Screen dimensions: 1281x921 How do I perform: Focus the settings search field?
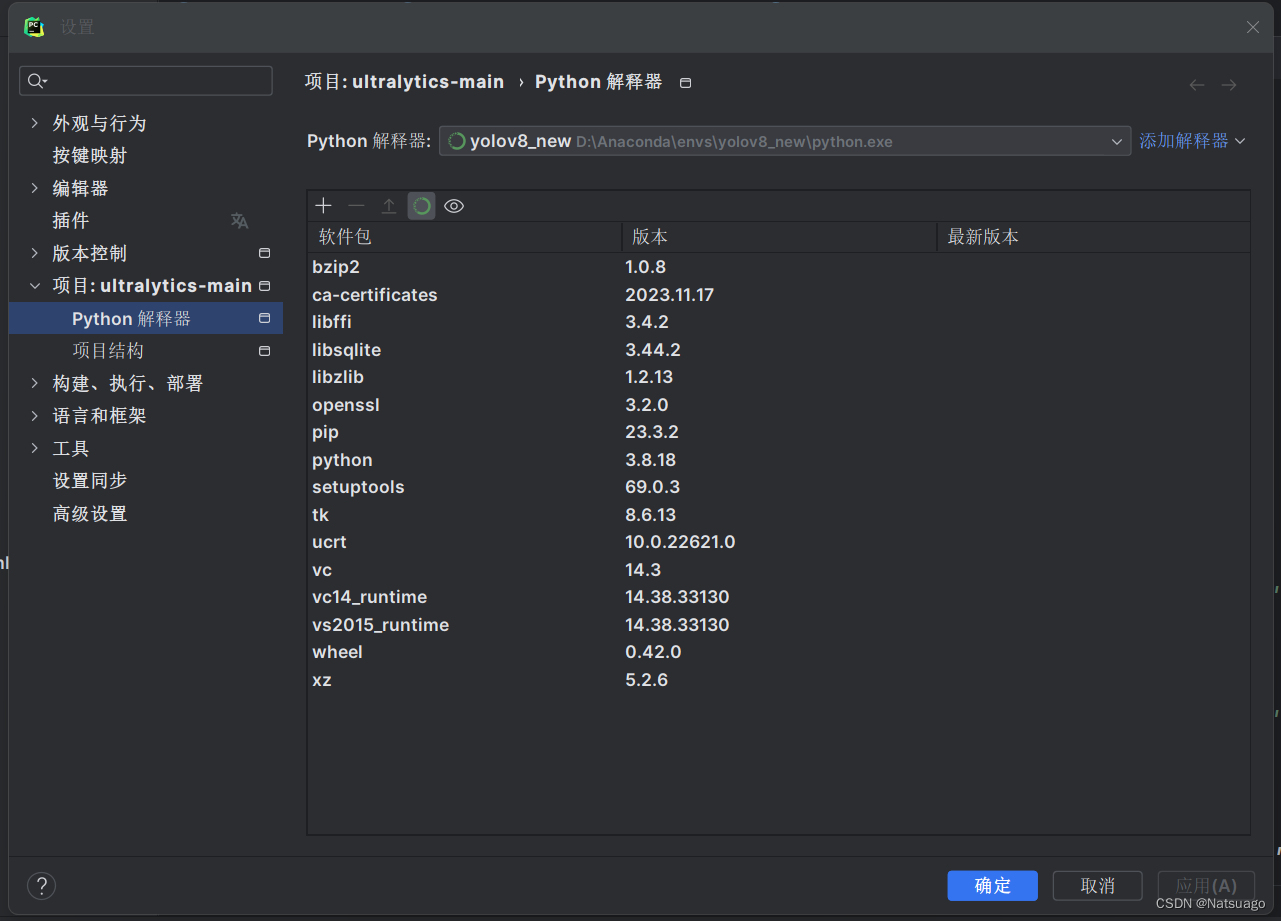pos(146,81)
